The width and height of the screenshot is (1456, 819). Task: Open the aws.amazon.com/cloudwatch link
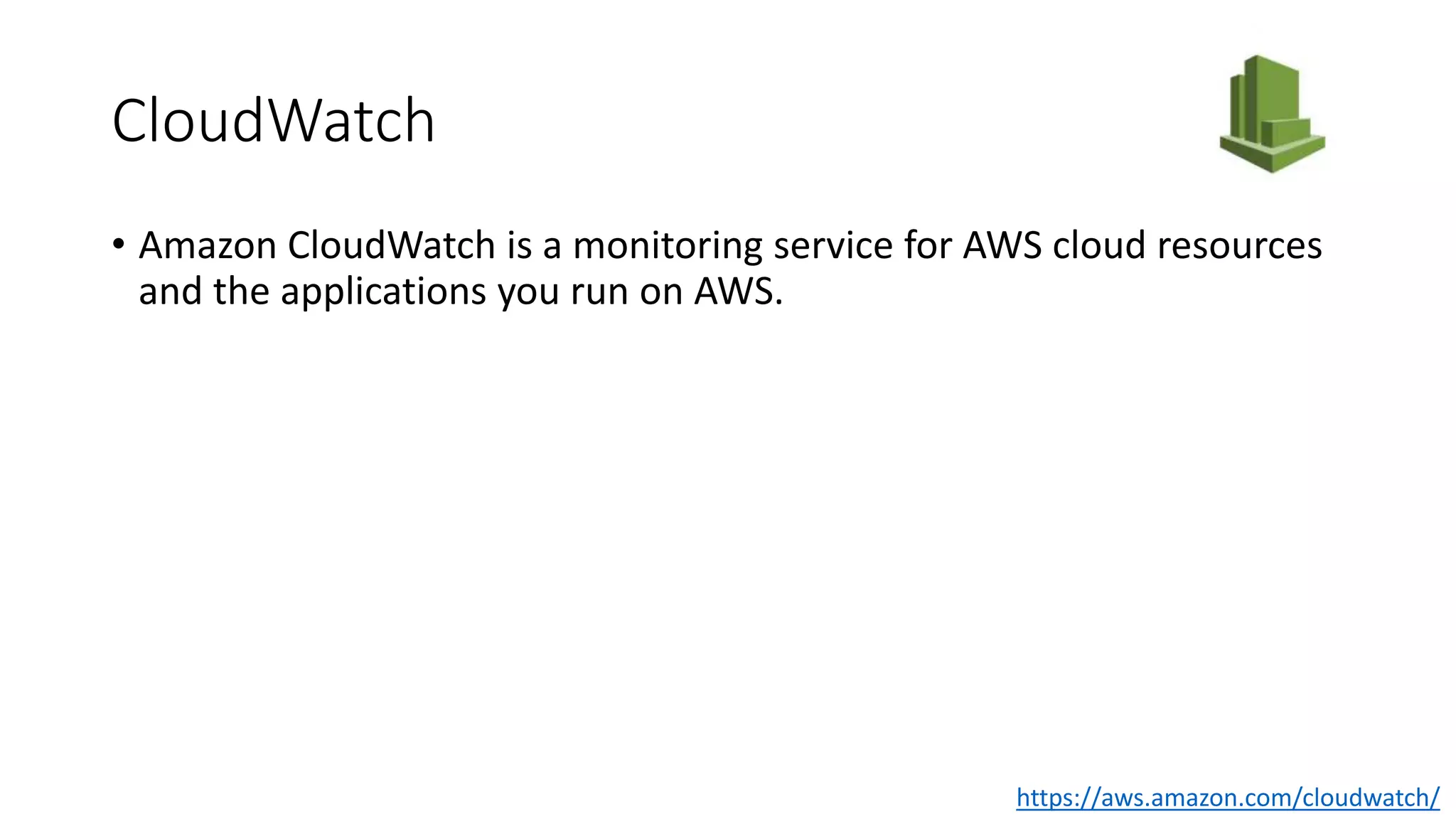click(1228, 798)
